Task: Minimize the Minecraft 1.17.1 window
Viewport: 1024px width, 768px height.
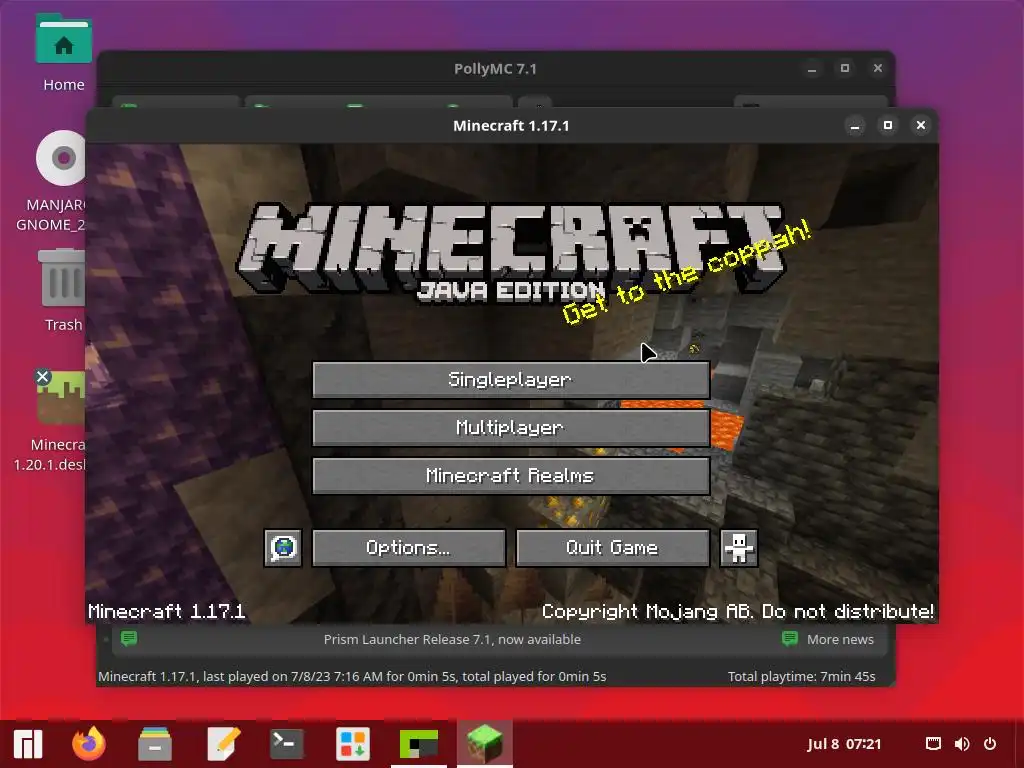Action: (x=855, y=125)
